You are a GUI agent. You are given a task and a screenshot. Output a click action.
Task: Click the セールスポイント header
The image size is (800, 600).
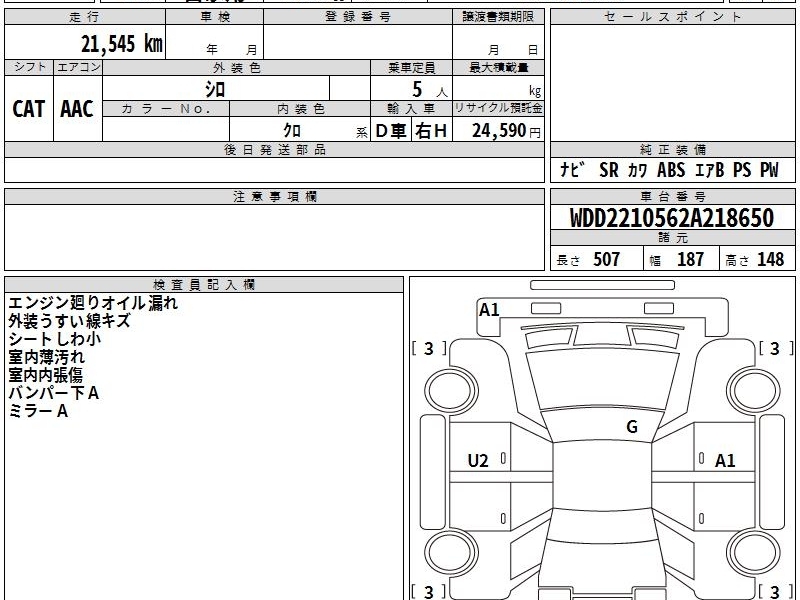pos(672,17)
